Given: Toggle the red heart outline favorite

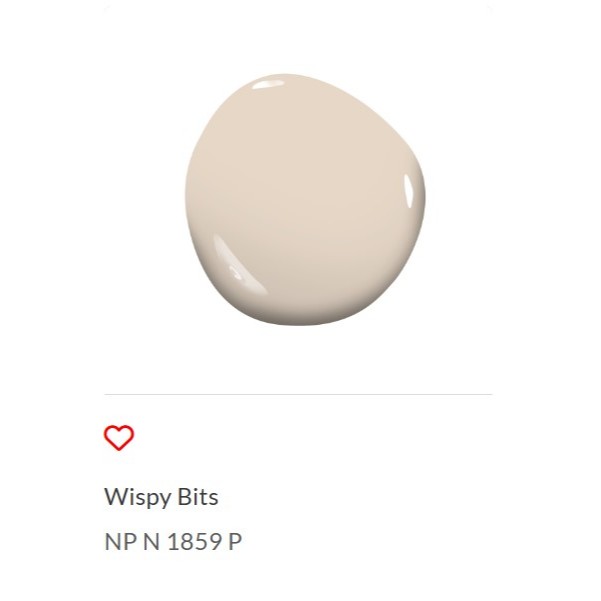Looking at the screenshot, I should tap(119, 438).
